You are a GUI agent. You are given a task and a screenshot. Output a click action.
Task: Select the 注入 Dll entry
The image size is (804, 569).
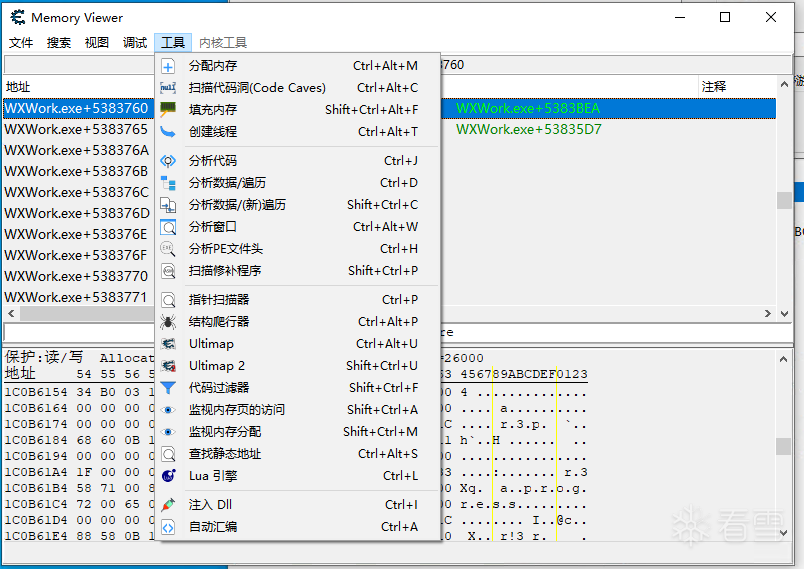point(297,505)
